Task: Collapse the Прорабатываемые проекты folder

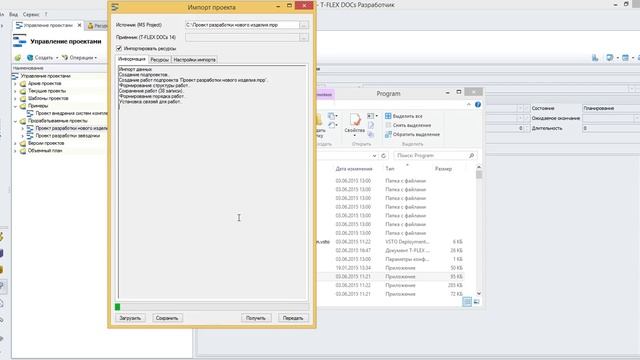Action: [x=16, y=121]
